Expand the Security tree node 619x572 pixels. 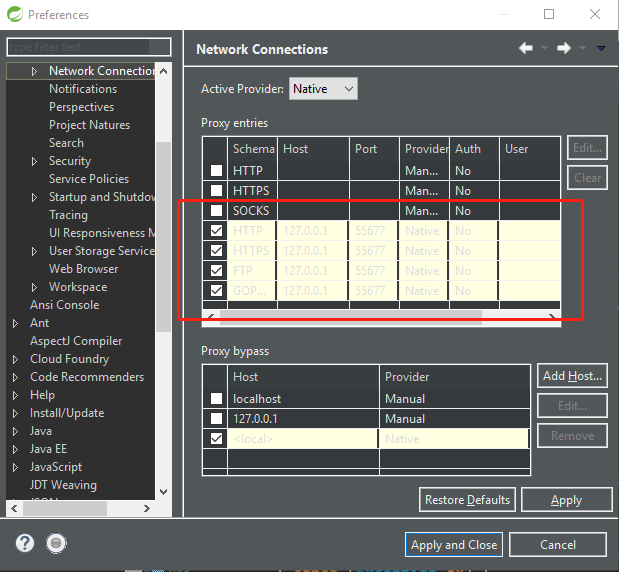point(34,161)
